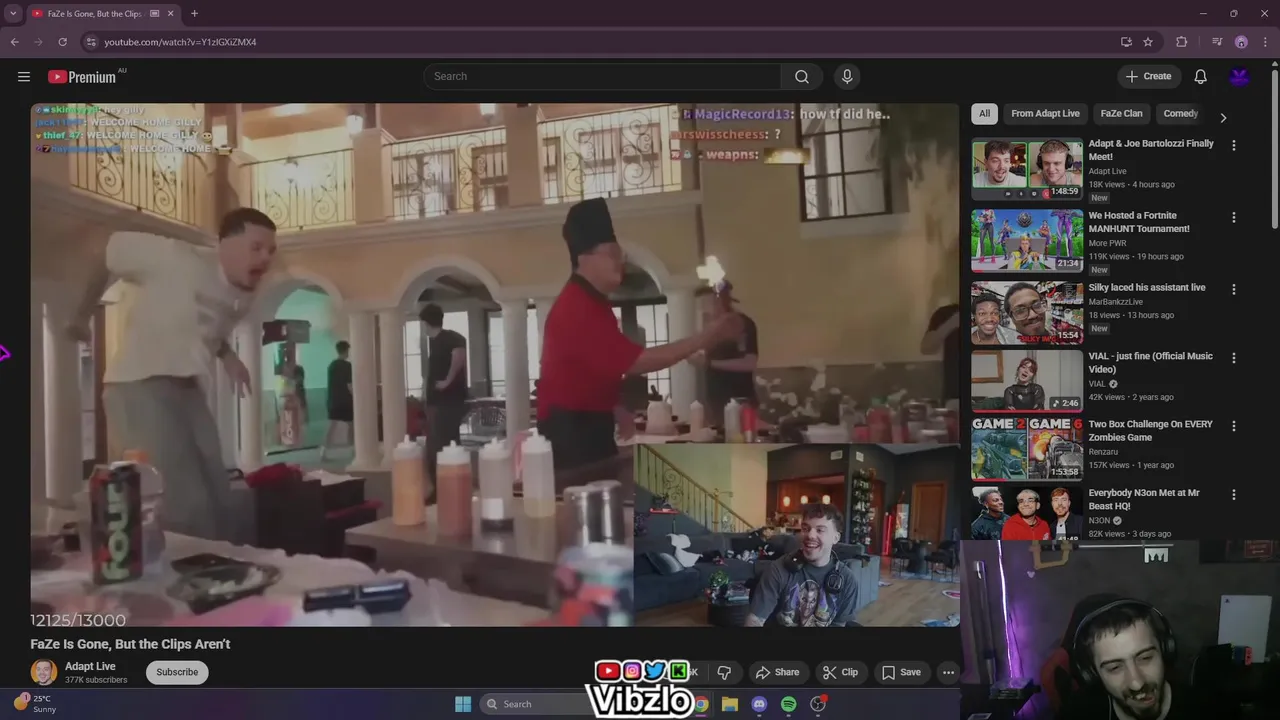
Task: Go to the YouTube Premium home logo
Action: [x=82, y=77]
